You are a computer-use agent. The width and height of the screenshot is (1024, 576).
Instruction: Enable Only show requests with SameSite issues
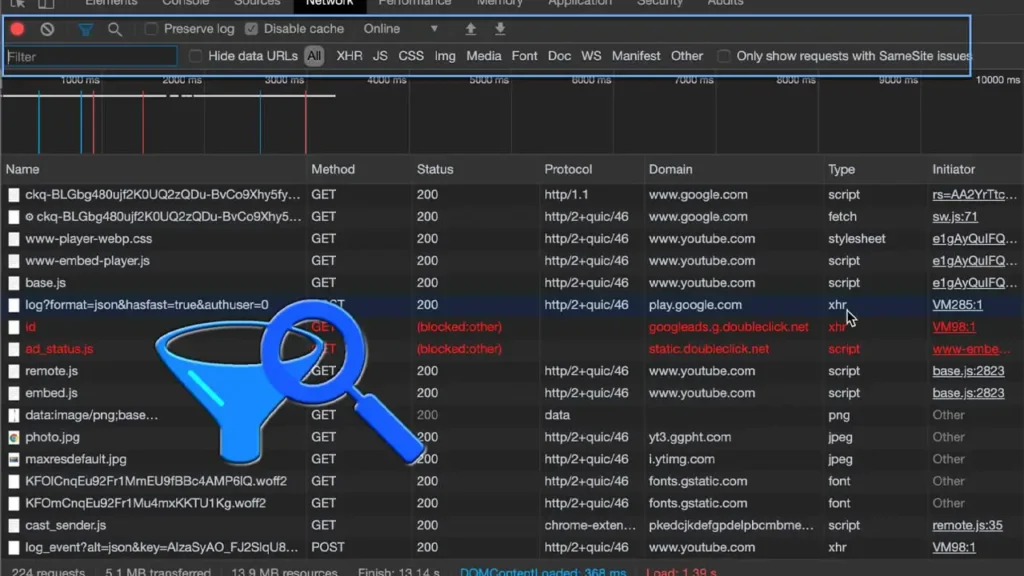[724, 56]
